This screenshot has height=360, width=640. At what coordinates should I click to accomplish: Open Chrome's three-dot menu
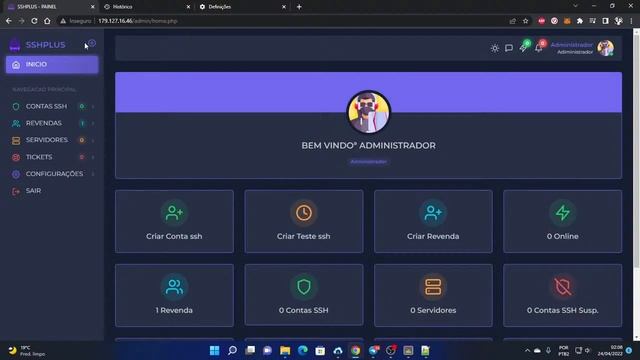(x=631, y=21)
